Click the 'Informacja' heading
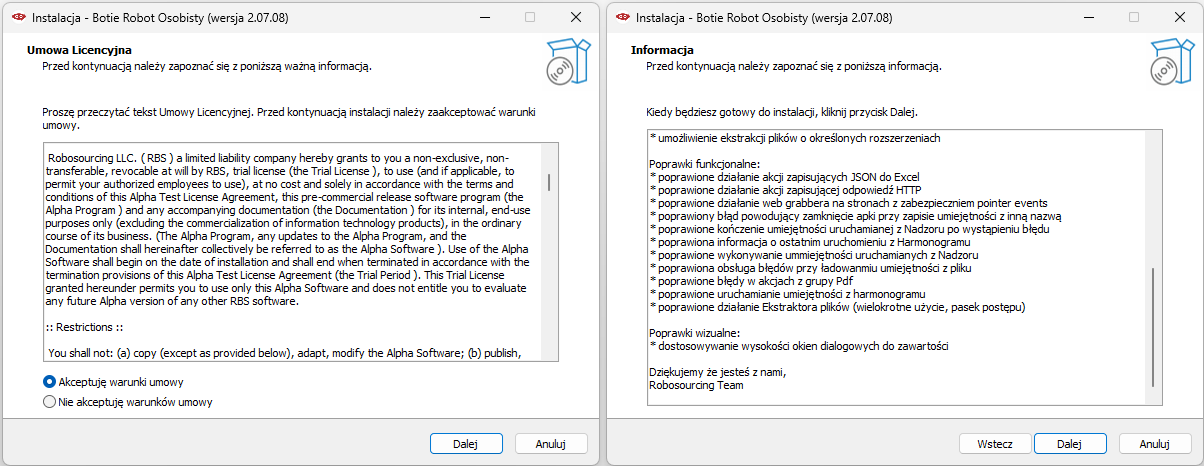This screenshot has height=466, width=1204. [x=662, y=50]
